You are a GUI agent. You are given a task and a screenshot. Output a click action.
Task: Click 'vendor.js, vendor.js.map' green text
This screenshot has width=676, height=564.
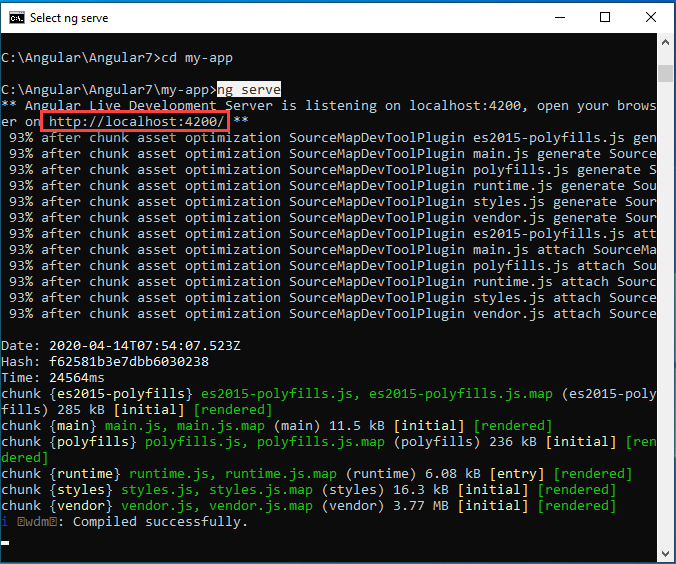[x=217, y=506]
